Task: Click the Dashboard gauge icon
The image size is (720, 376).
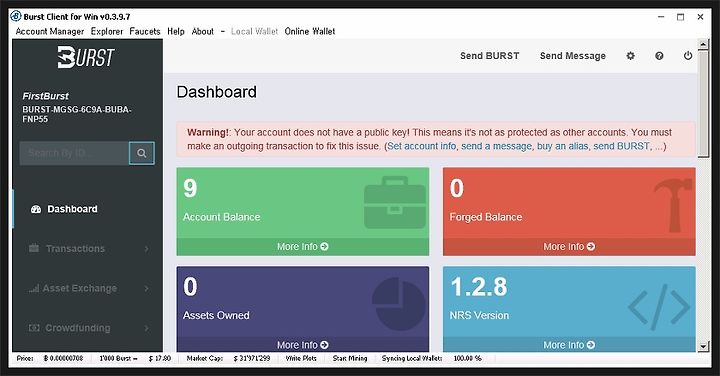Action: [36, 209]
